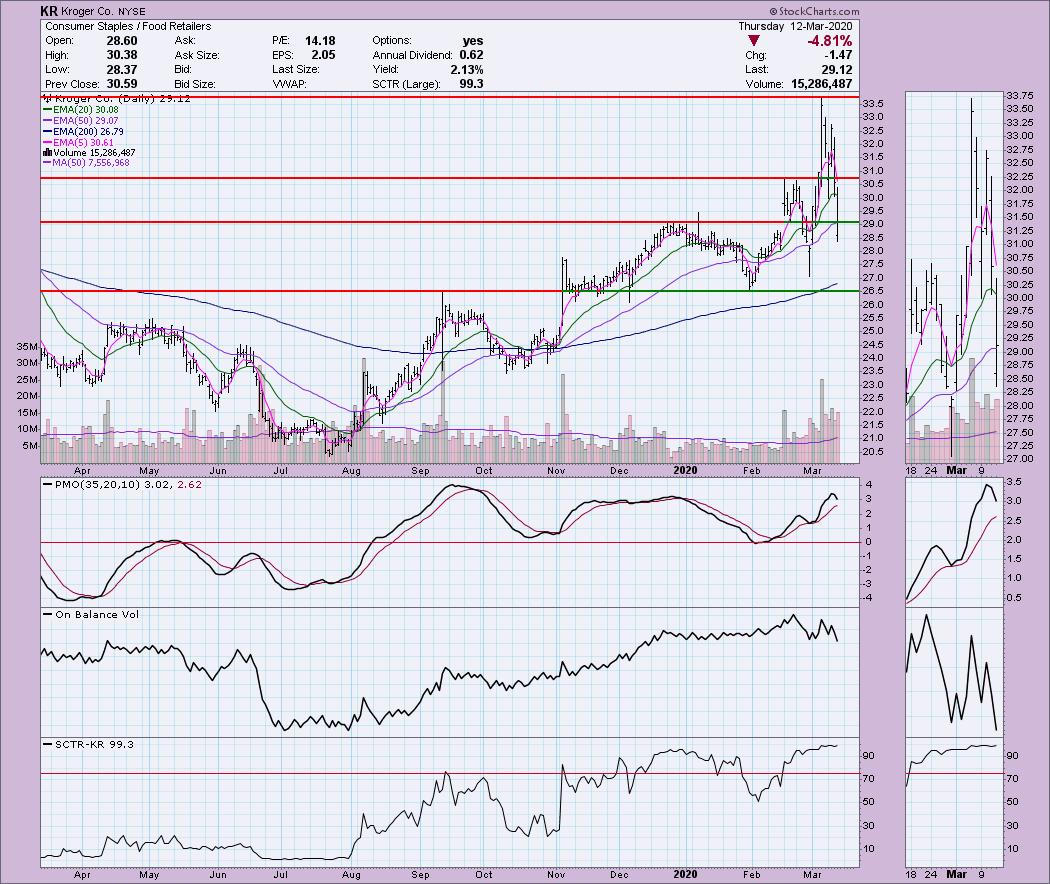Click the Aug label under the price chart

(351, 471)
